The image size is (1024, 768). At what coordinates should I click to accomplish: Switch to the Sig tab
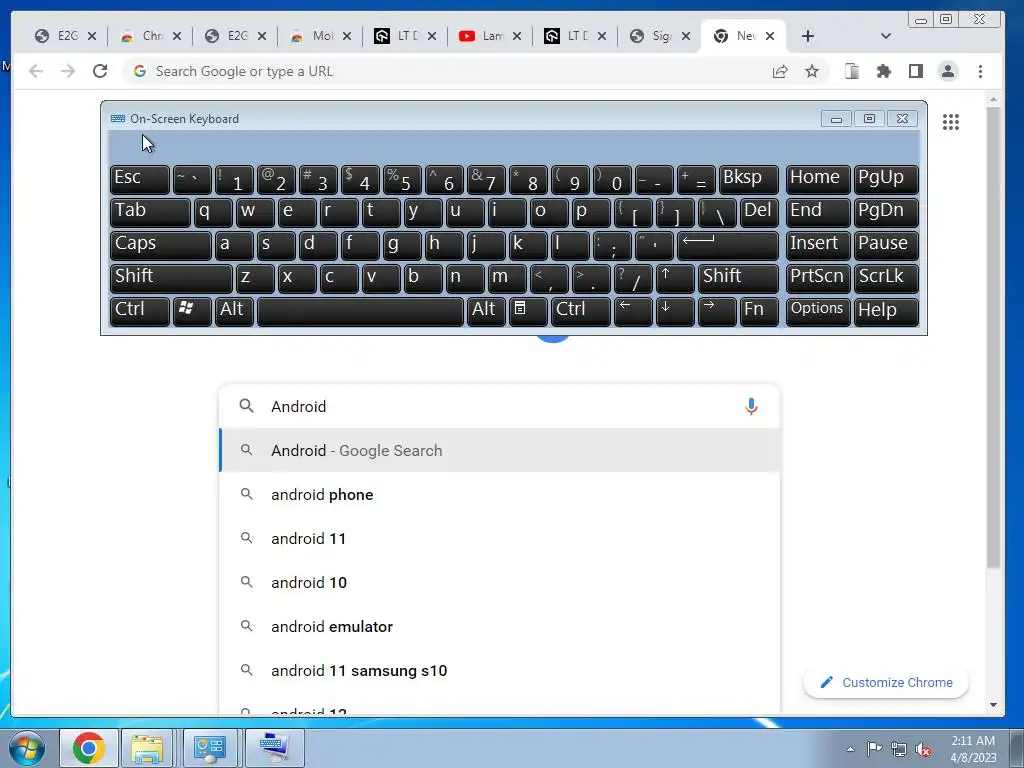660,36
